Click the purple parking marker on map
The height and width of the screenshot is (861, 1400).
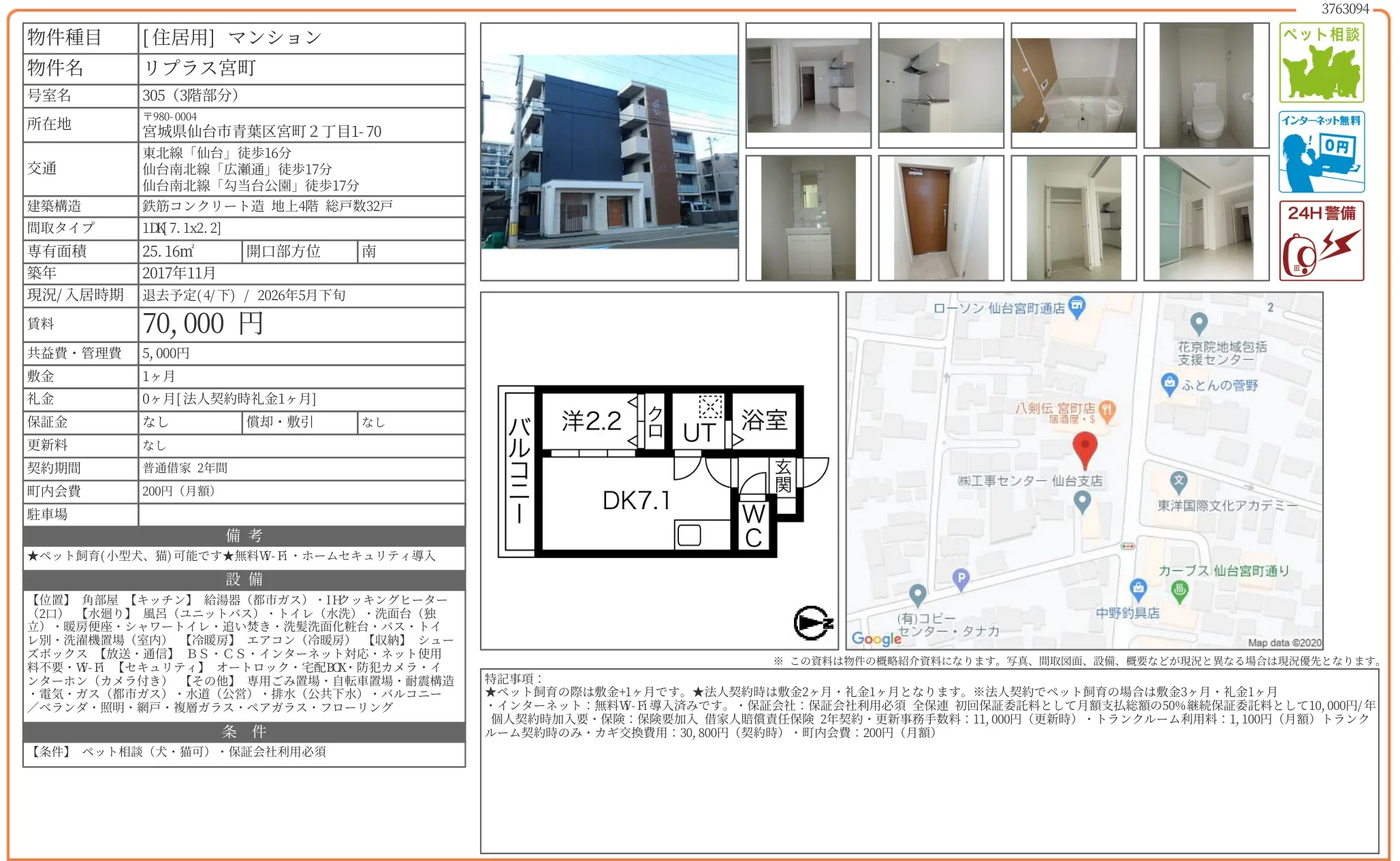[960, 579]
